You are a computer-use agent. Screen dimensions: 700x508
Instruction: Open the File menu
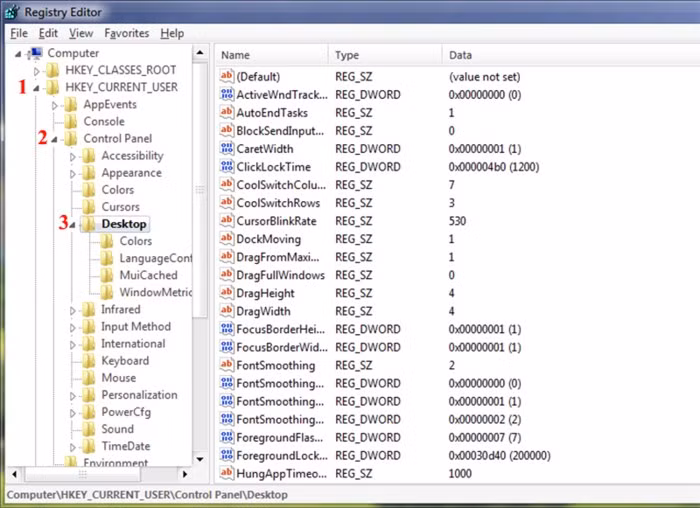click(19, 33)
